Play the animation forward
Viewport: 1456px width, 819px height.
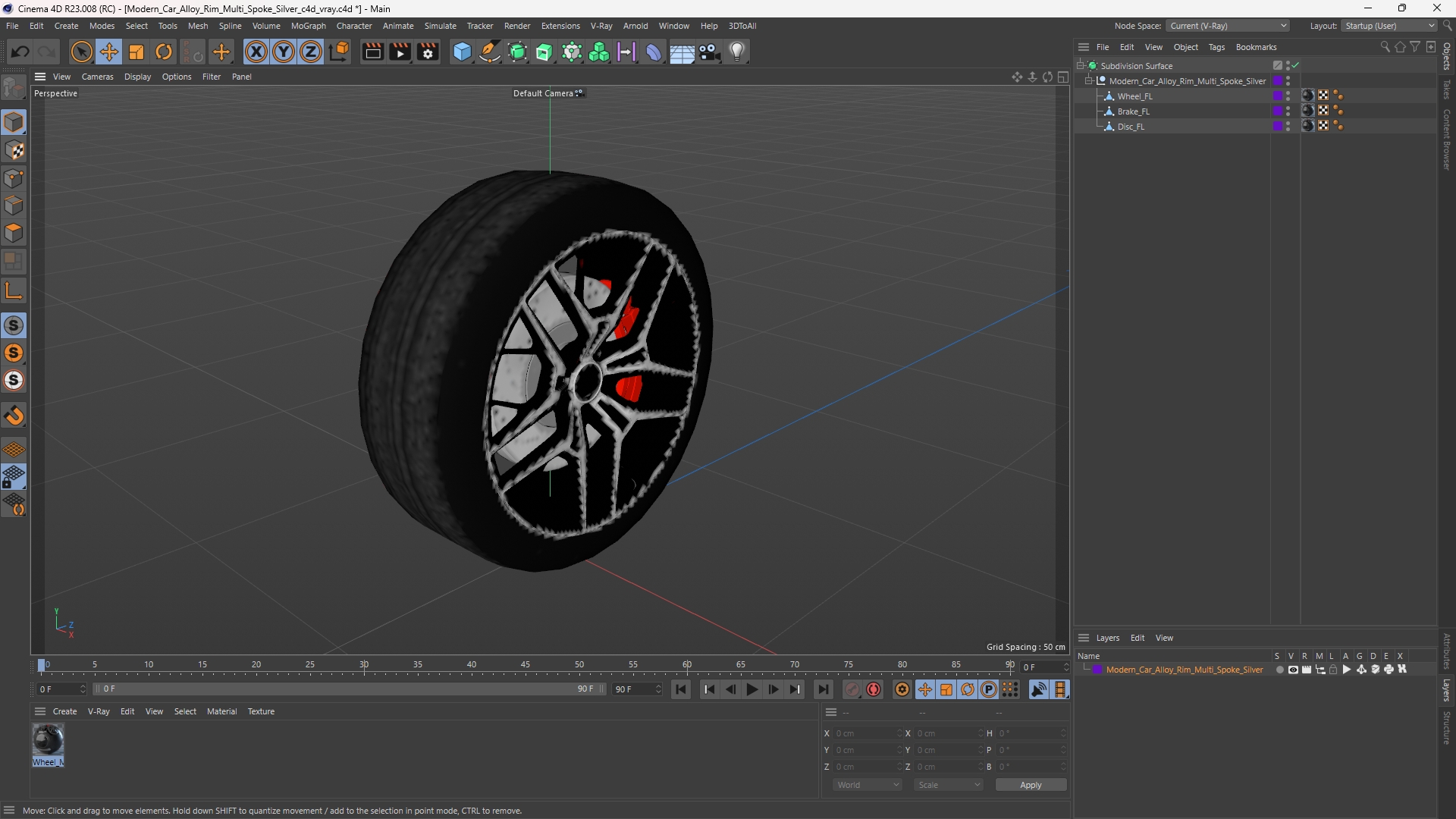point(752,689)
